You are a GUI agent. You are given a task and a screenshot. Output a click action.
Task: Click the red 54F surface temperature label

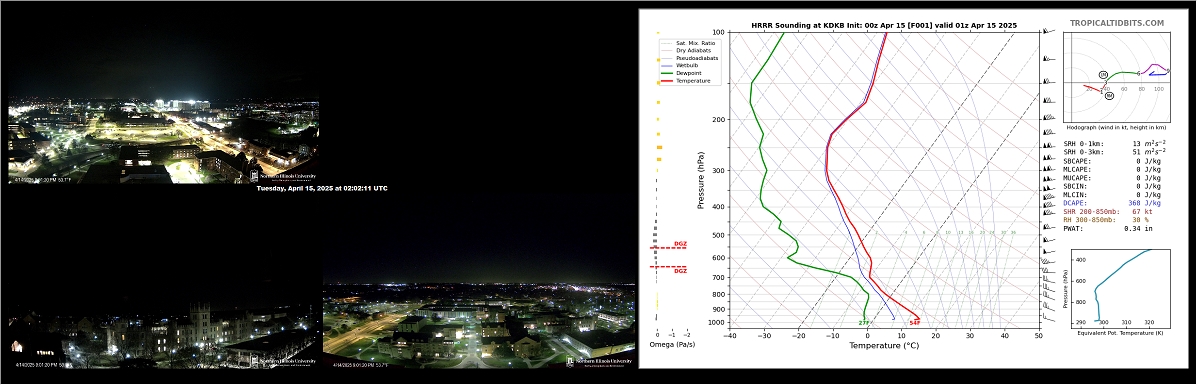(915, 323)
